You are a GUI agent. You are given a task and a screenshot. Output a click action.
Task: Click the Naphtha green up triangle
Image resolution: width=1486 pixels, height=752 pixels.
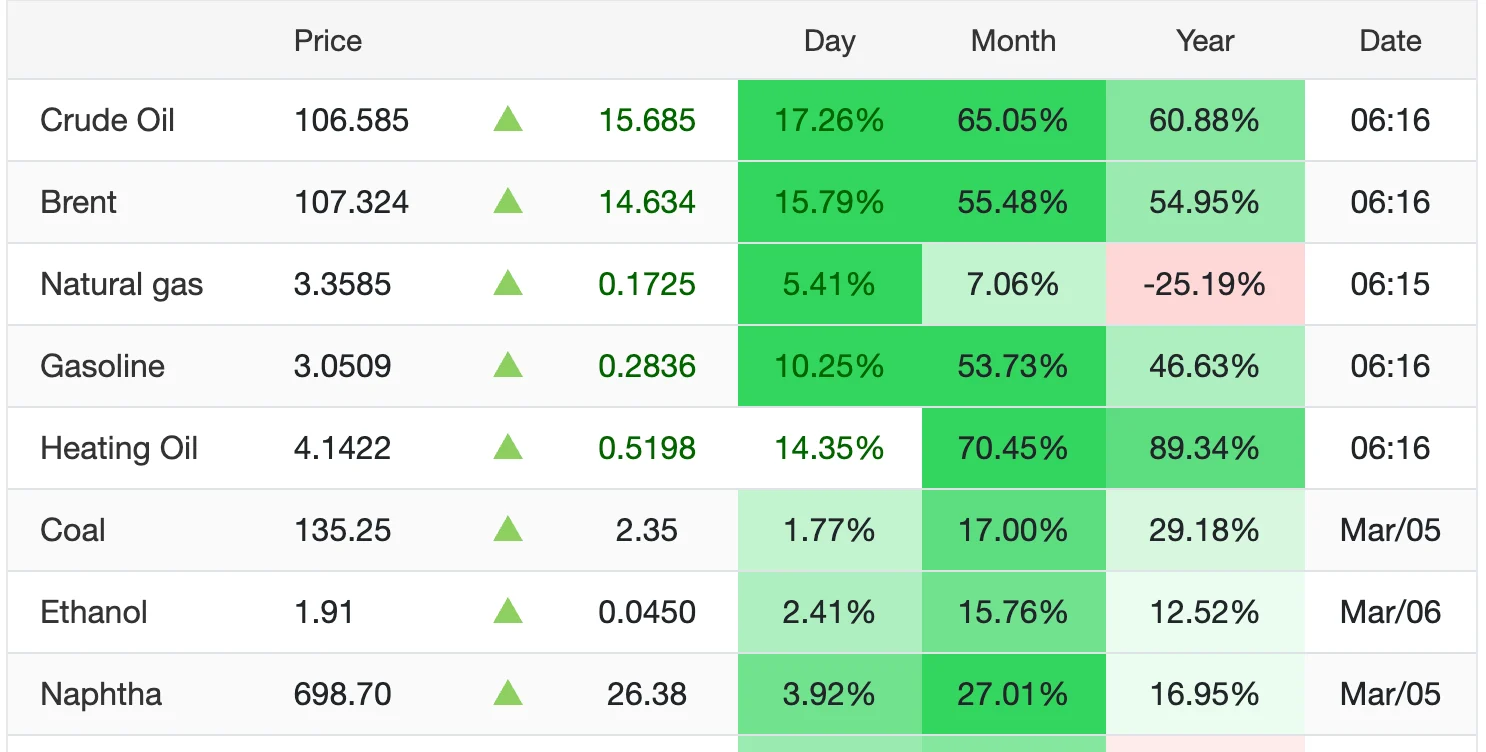(508, 694)
